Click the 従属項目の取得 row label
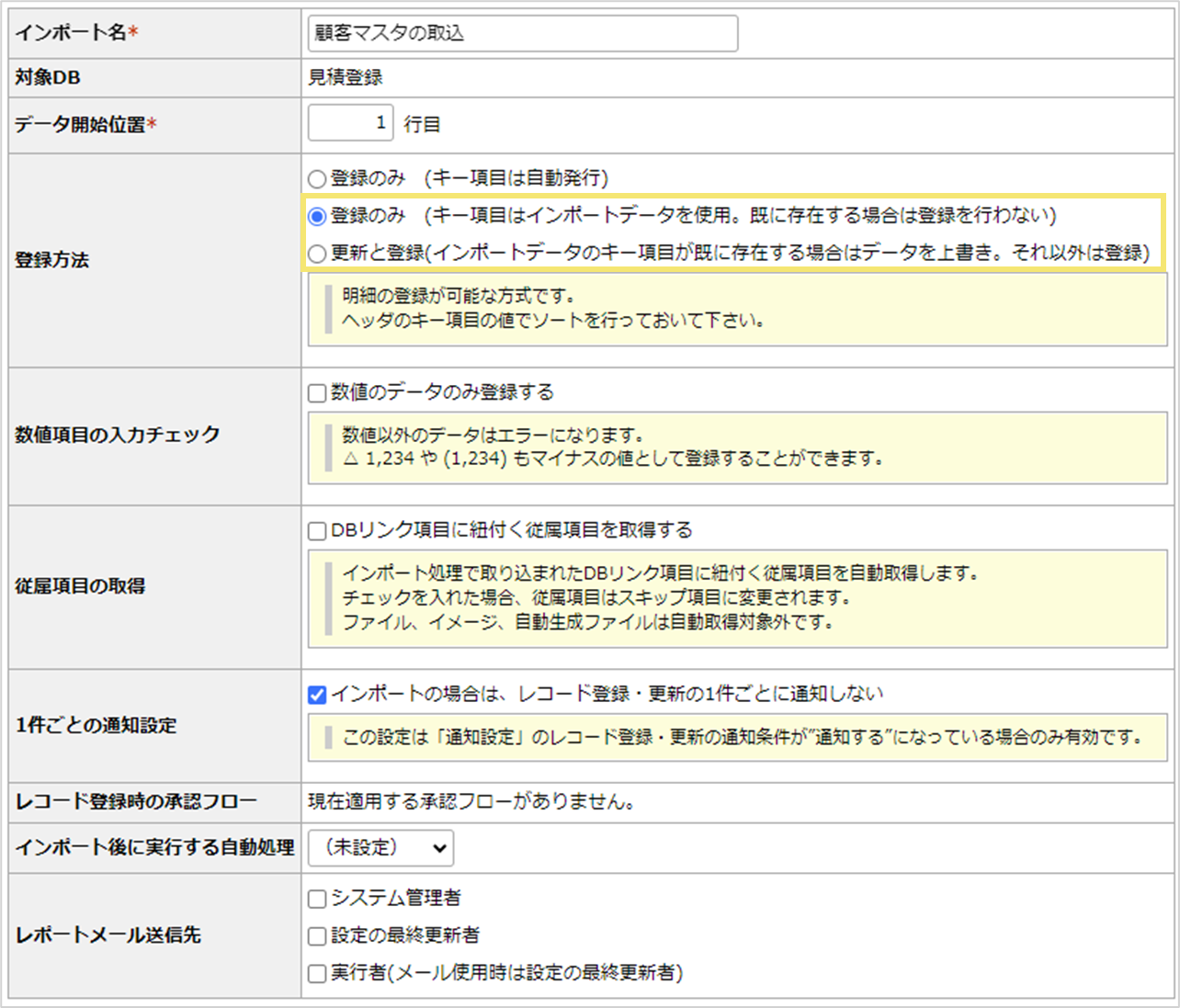This screenshot has height=1008, width=1180. 81,585
